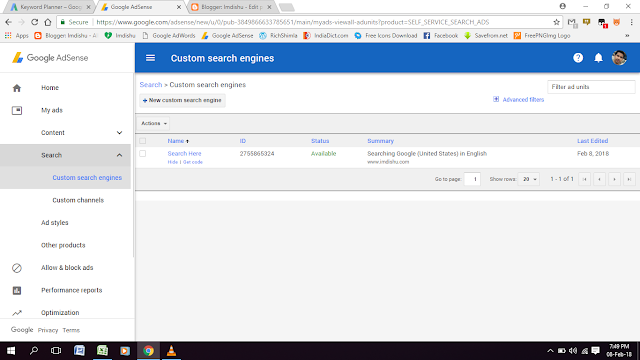Click the taskbar clock showing 7:49 PM
The width and height of the screenshot is (640, 360).
619,351
